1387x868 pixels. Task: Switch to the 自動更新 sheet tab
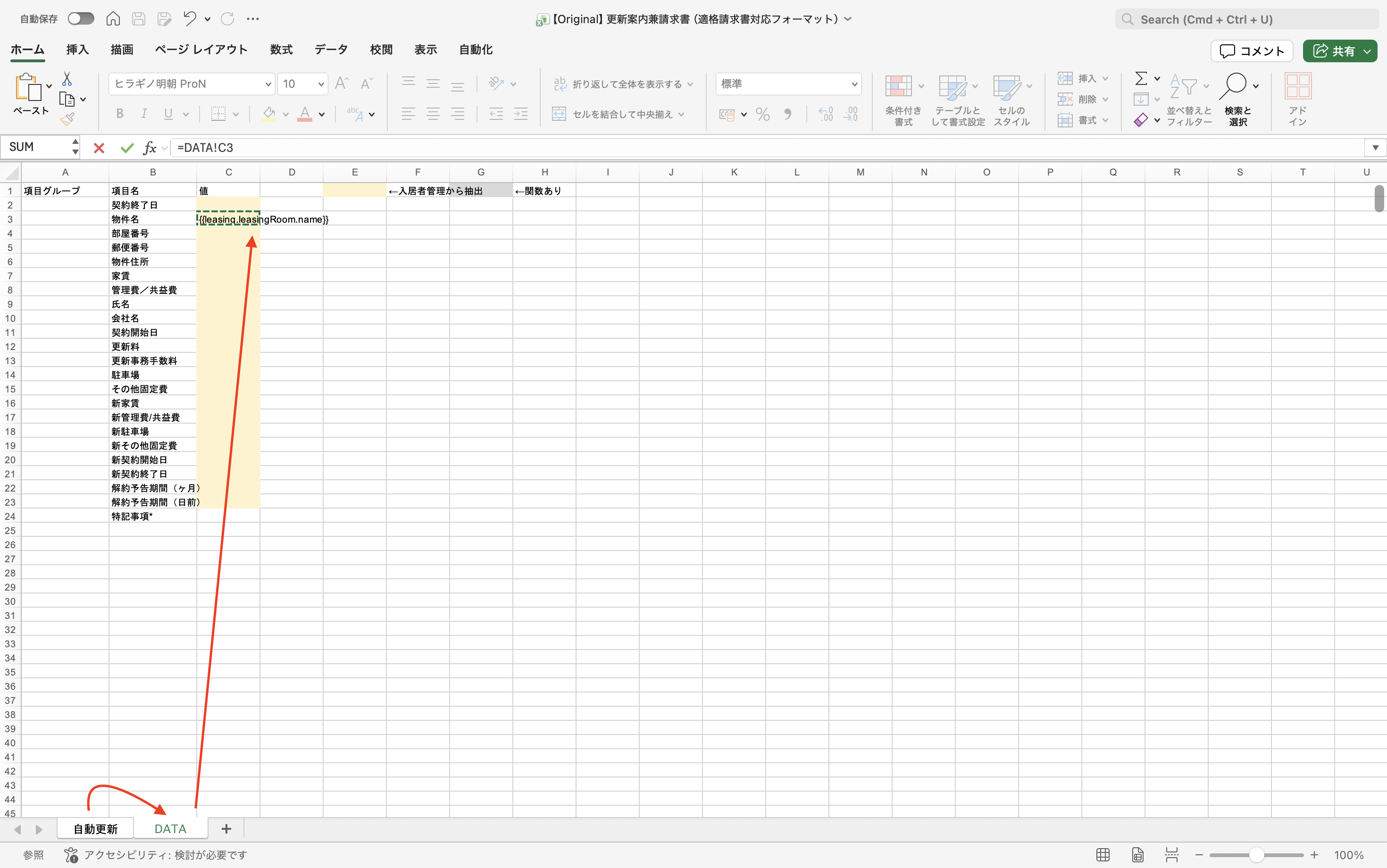coord(95,829)
